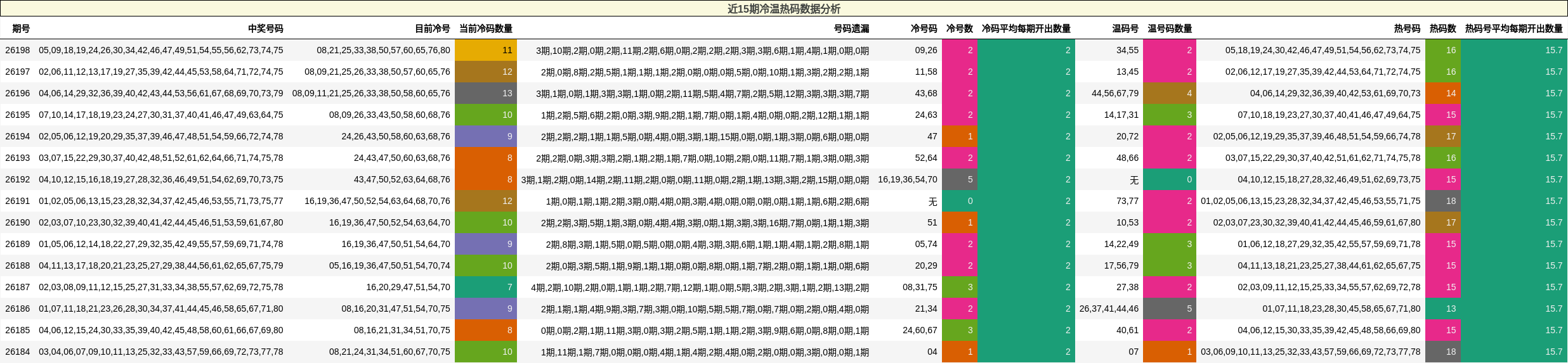This screenshot has width=1568, height=363.
Task: Click teal cold count cell 7 in row 26187
Action: pos(486,287)
